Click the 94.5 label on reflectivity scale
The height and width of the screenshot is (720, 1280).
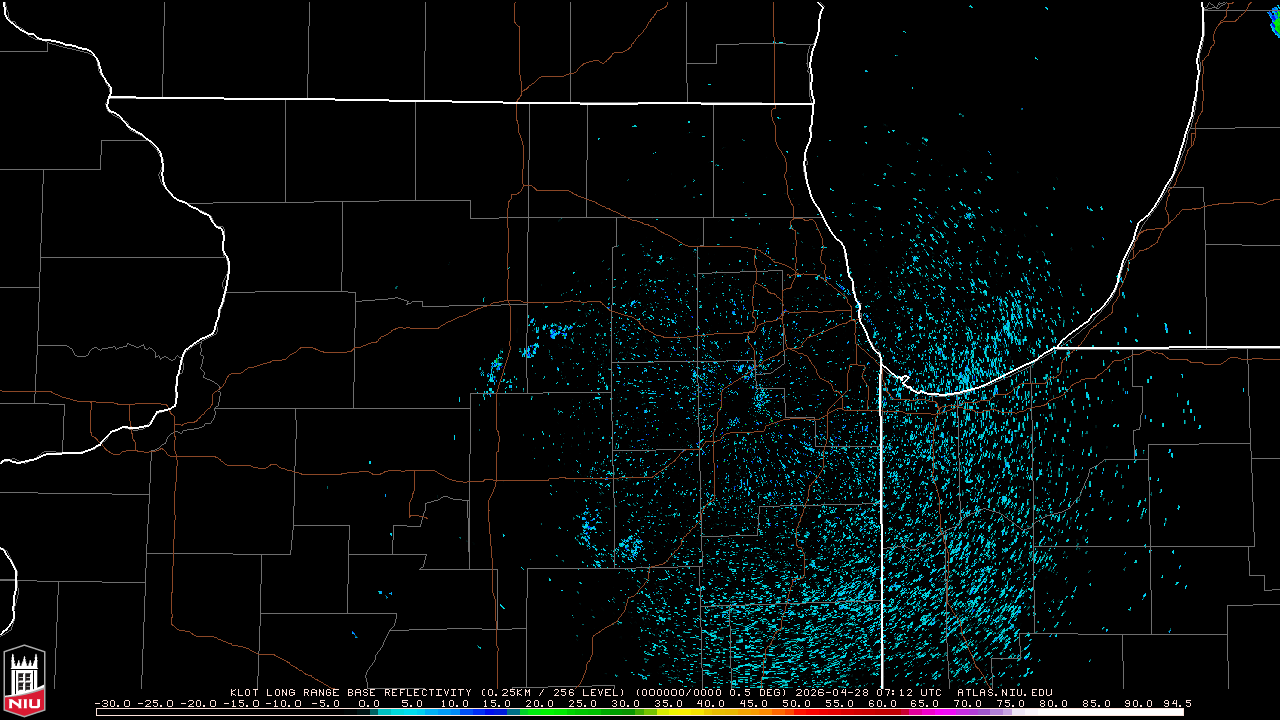pyautogui.click(x=1177, y=703)
